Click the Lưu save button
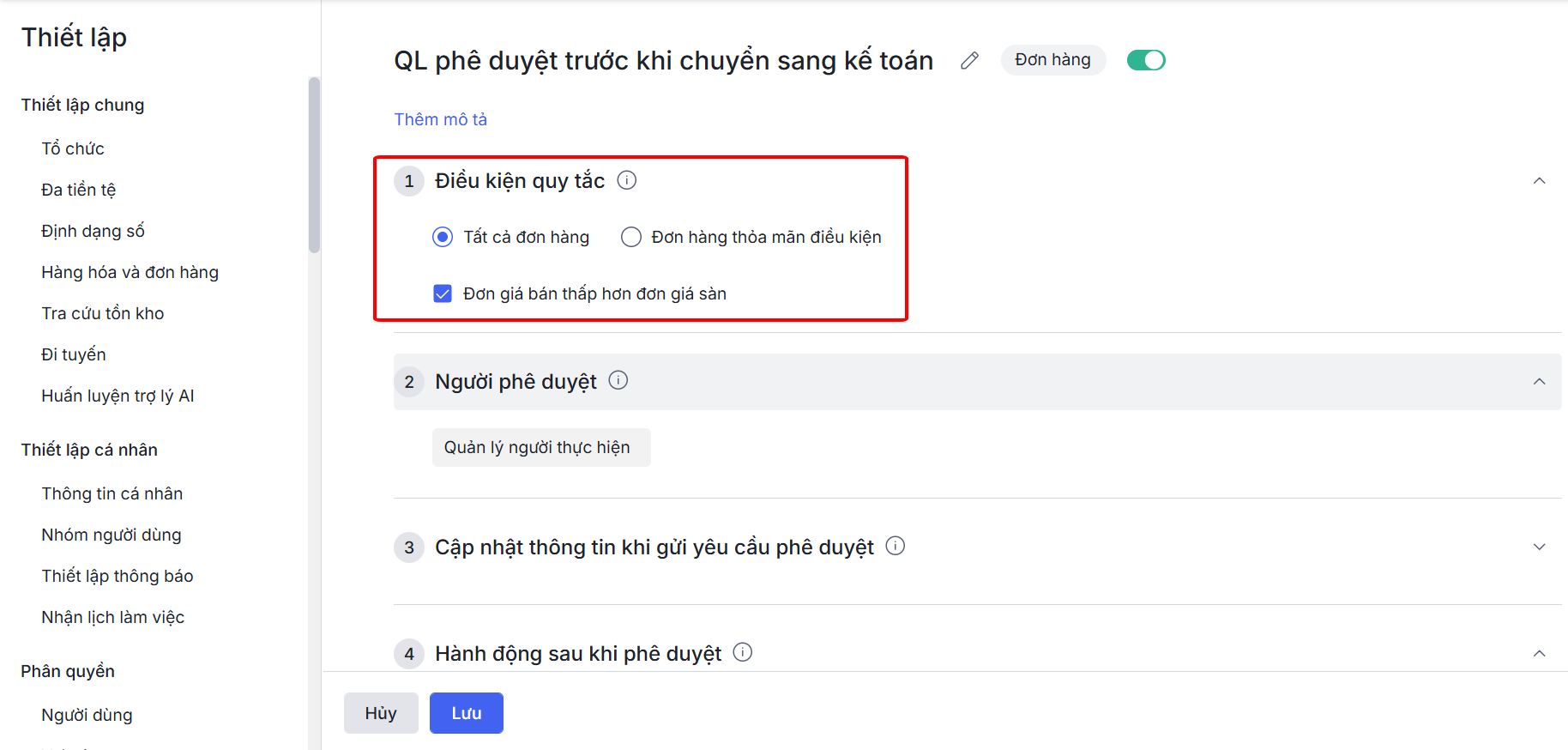 pyautogui.click(x=467, y=713)
